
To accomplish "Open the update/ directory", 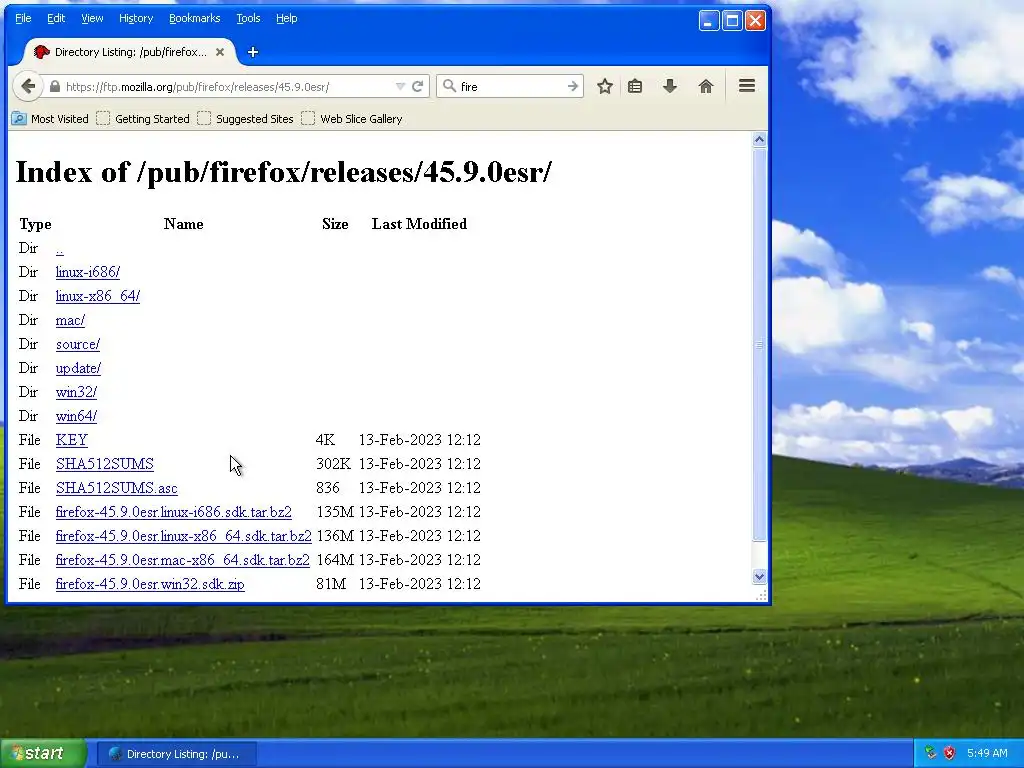I will (78, 368).
